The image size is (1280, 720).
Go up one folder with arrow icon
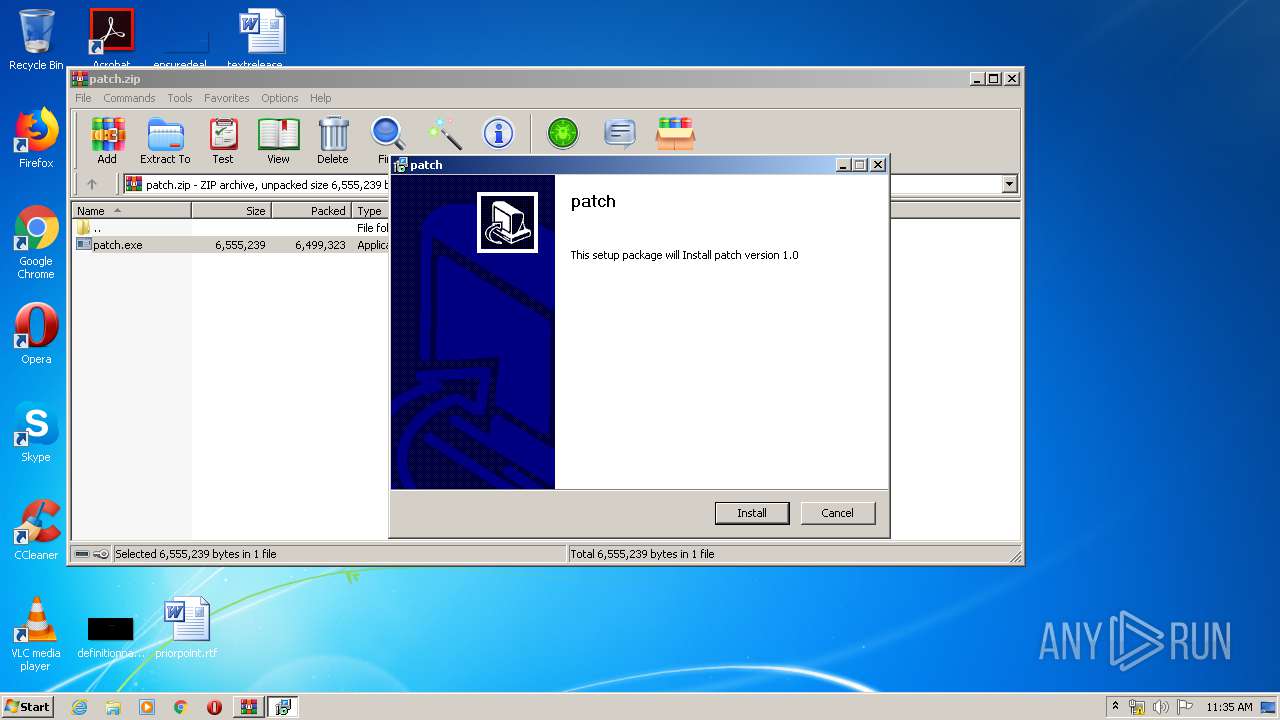(x=92, y=184)
